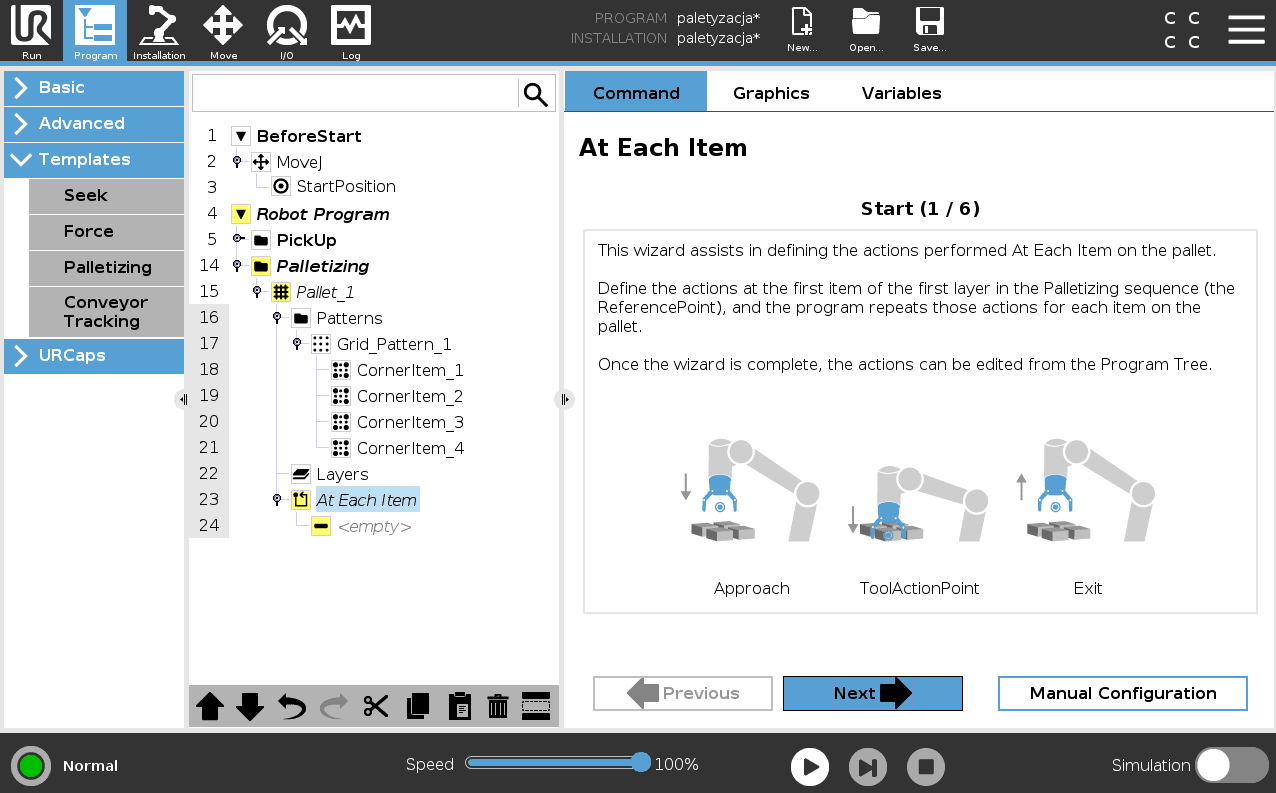
Task: Open the Installation tab icon
Action: [159, 32]
